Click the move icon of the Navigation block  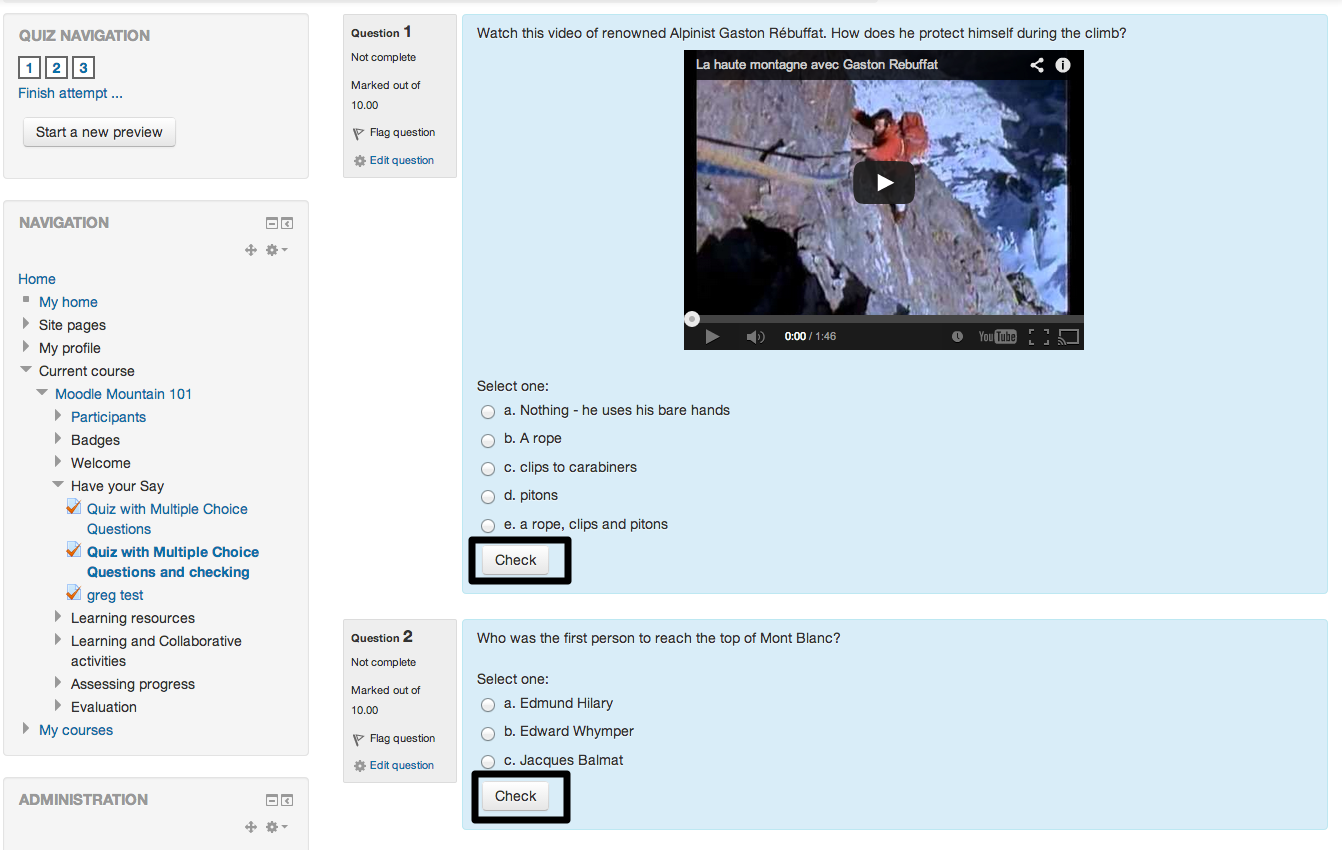(251, 250)
